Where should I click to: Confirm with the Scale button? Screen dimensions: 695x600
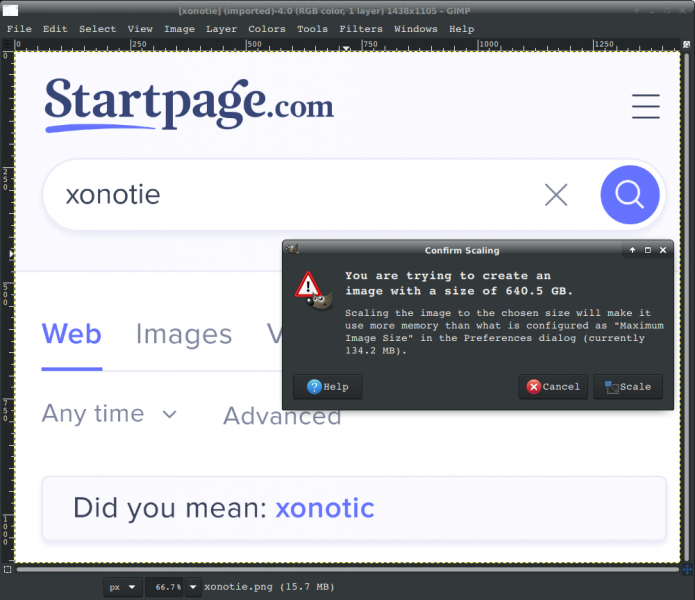tap(628, 387)
